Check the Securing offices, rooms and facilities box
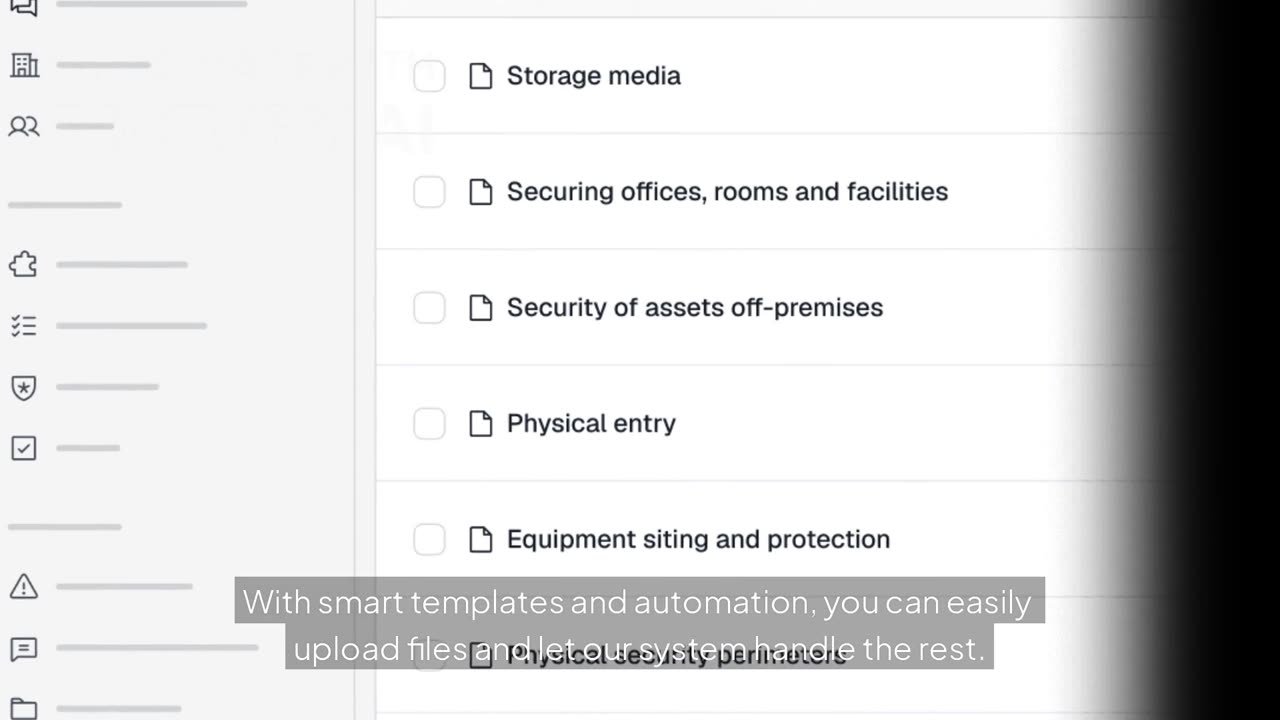The height and width of the screenshot is (720, 1280). point(429,192)
